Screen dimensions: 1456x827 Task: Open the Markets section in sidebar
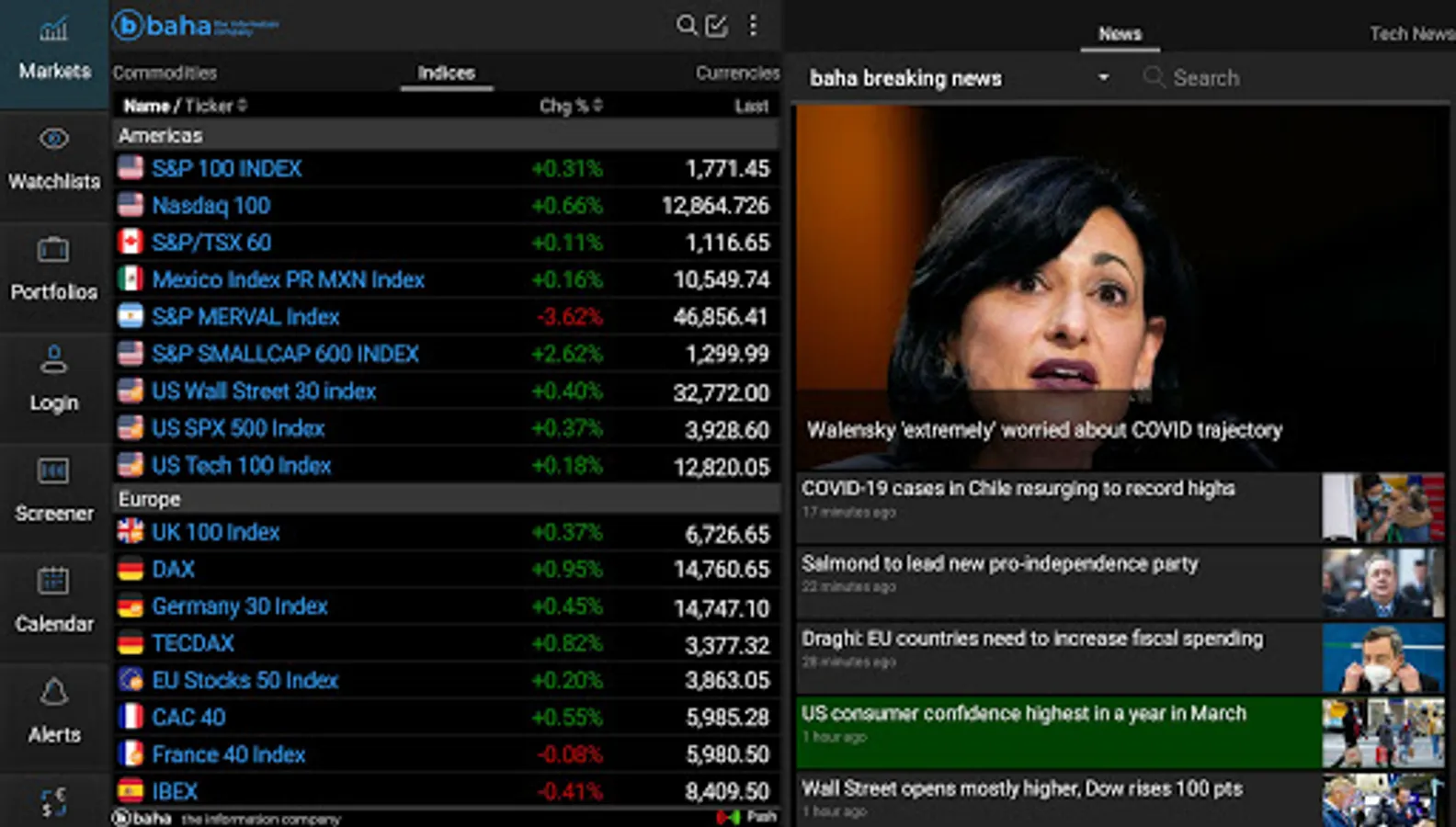tap(54, 53)
